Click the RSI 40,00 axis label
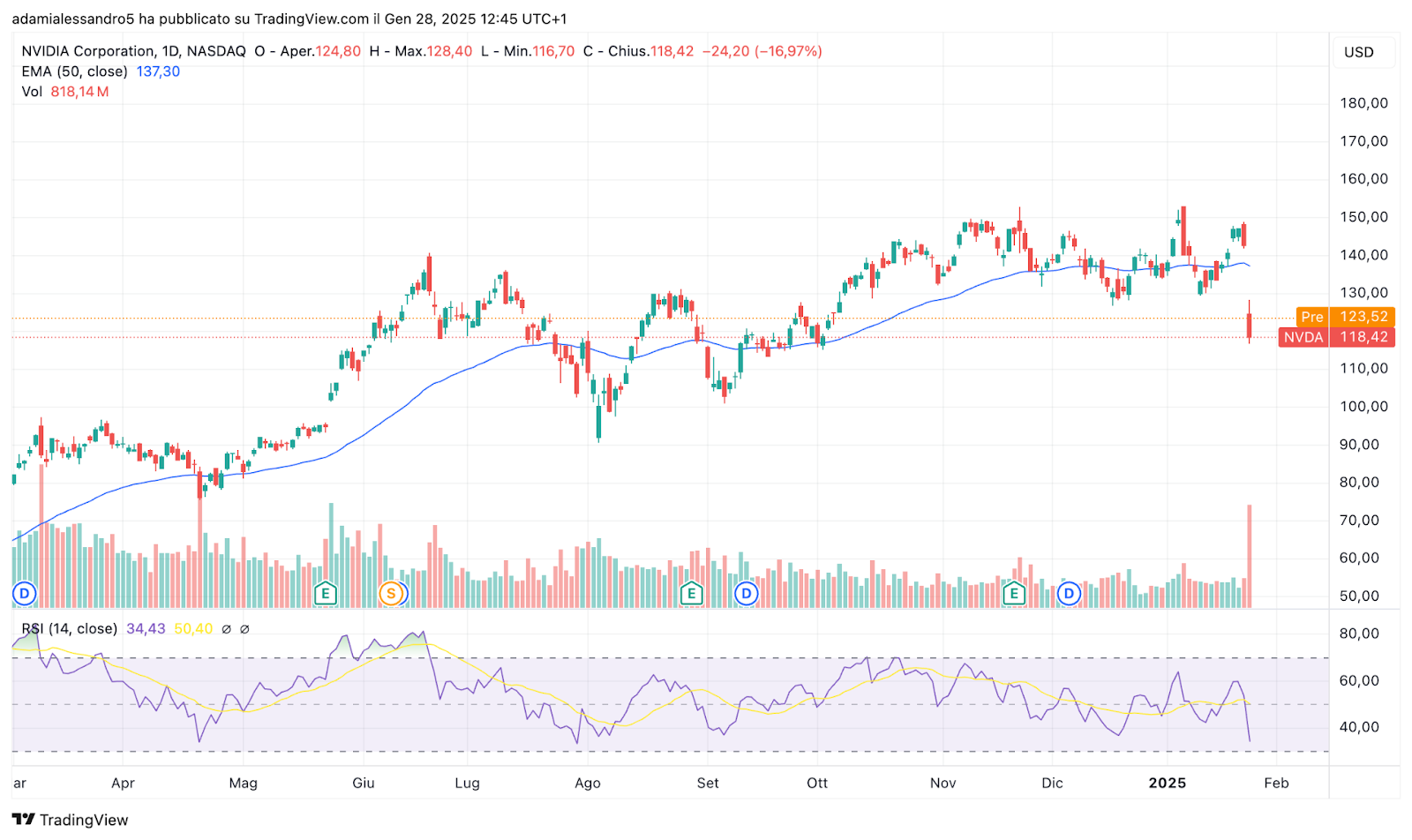 point(1359,727)
